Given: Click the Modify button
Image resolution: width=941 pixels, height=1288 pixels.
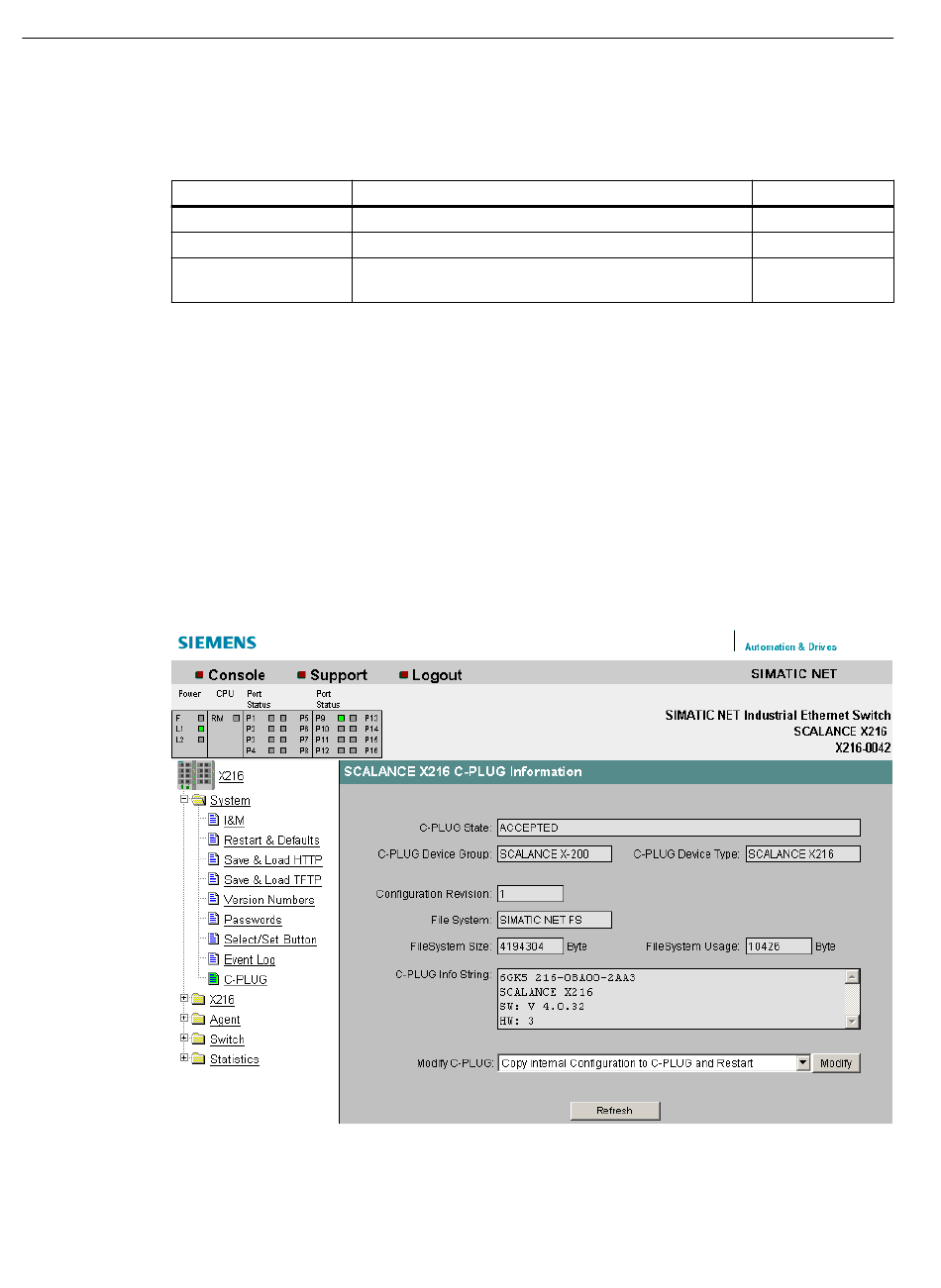Looking at the screenshot, I should tap(836, 1063).
